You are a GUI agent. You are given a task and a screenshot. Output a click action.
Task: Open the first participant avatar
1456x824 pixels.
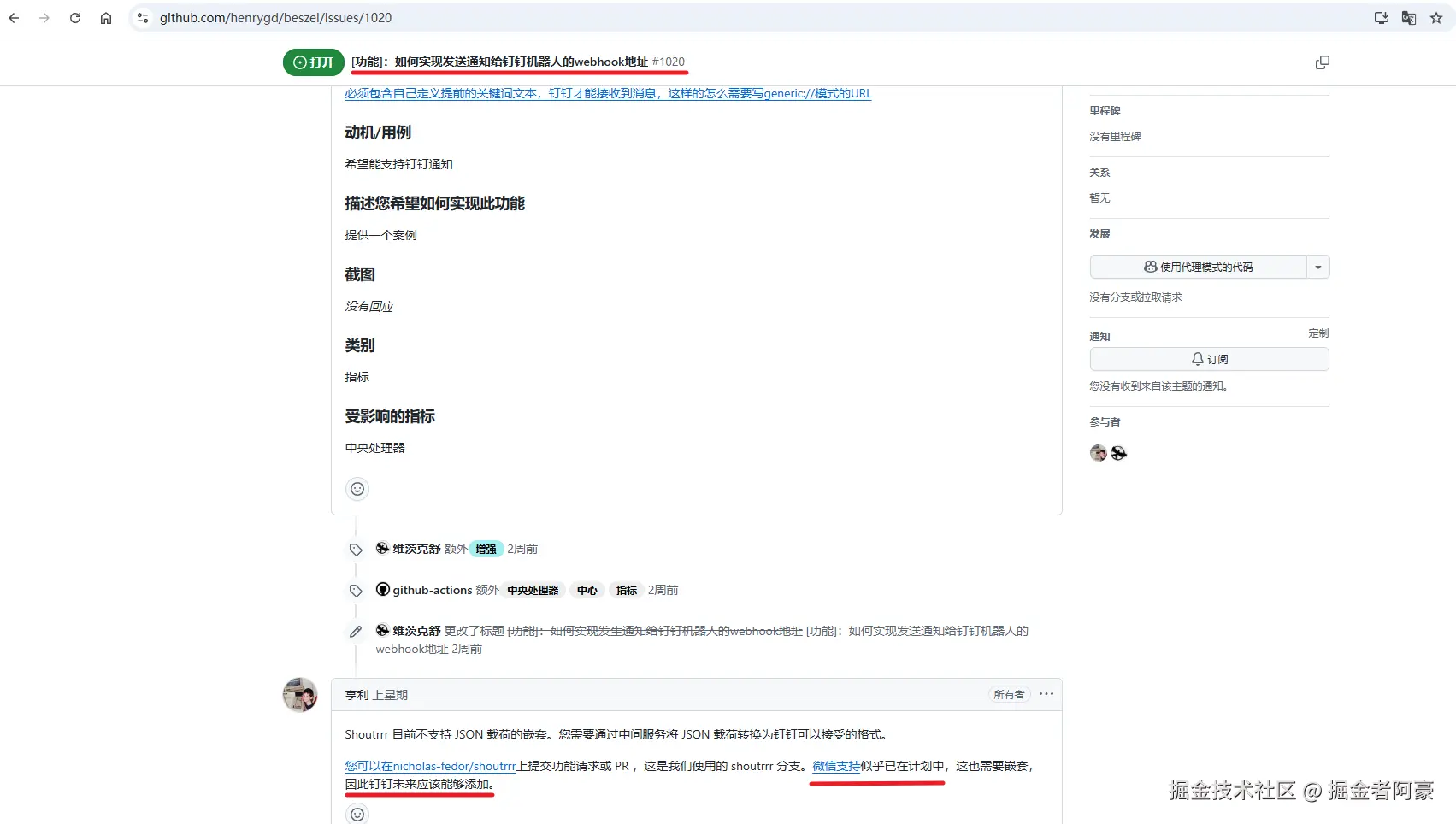[1099, 453]
